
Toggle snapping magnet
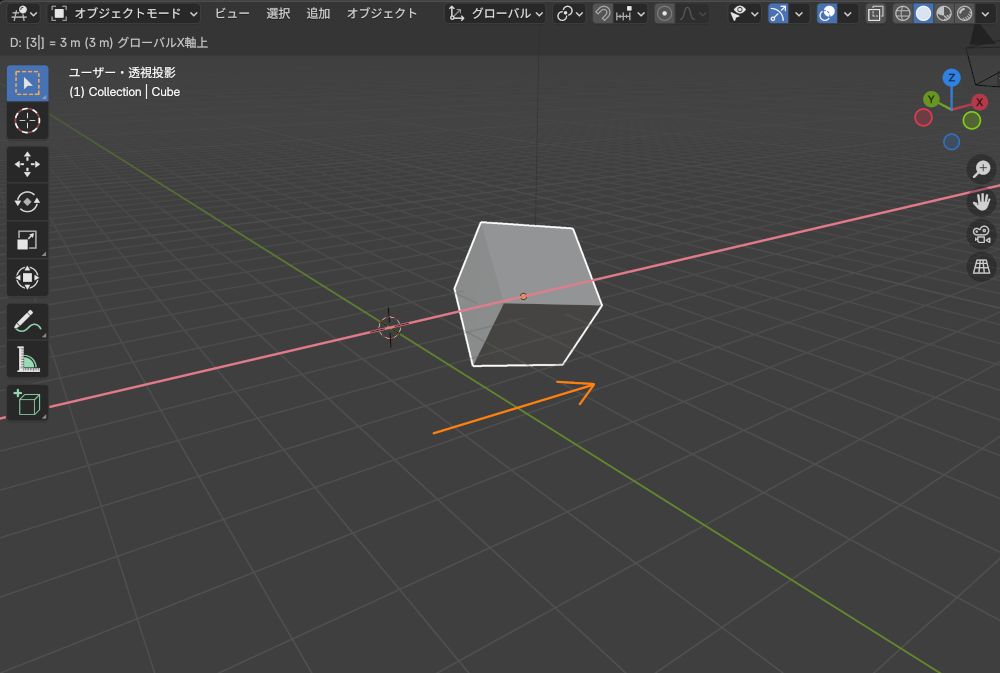point(603,14)
